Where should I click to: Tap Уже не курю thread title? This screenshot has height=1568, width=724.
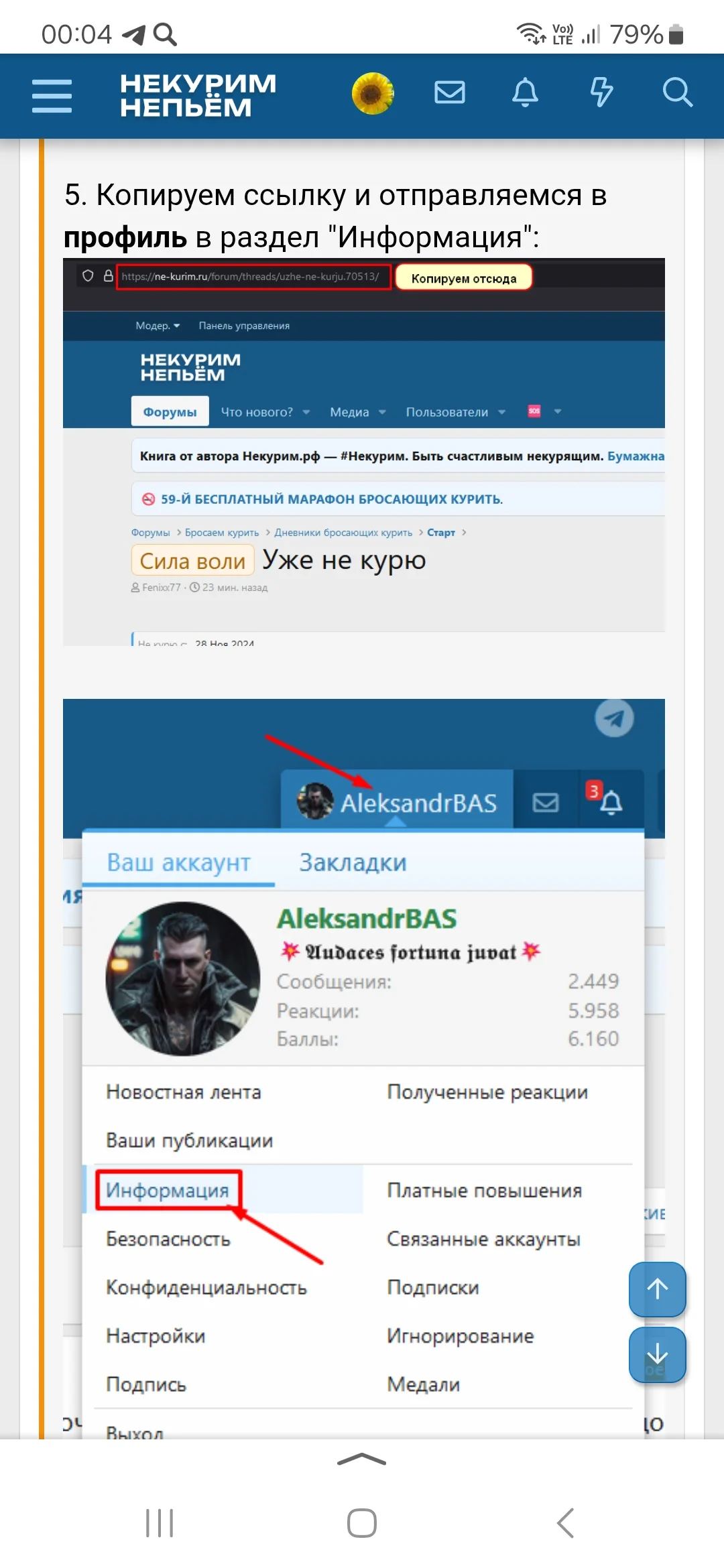pyautogui.click(x=344, y=560)
